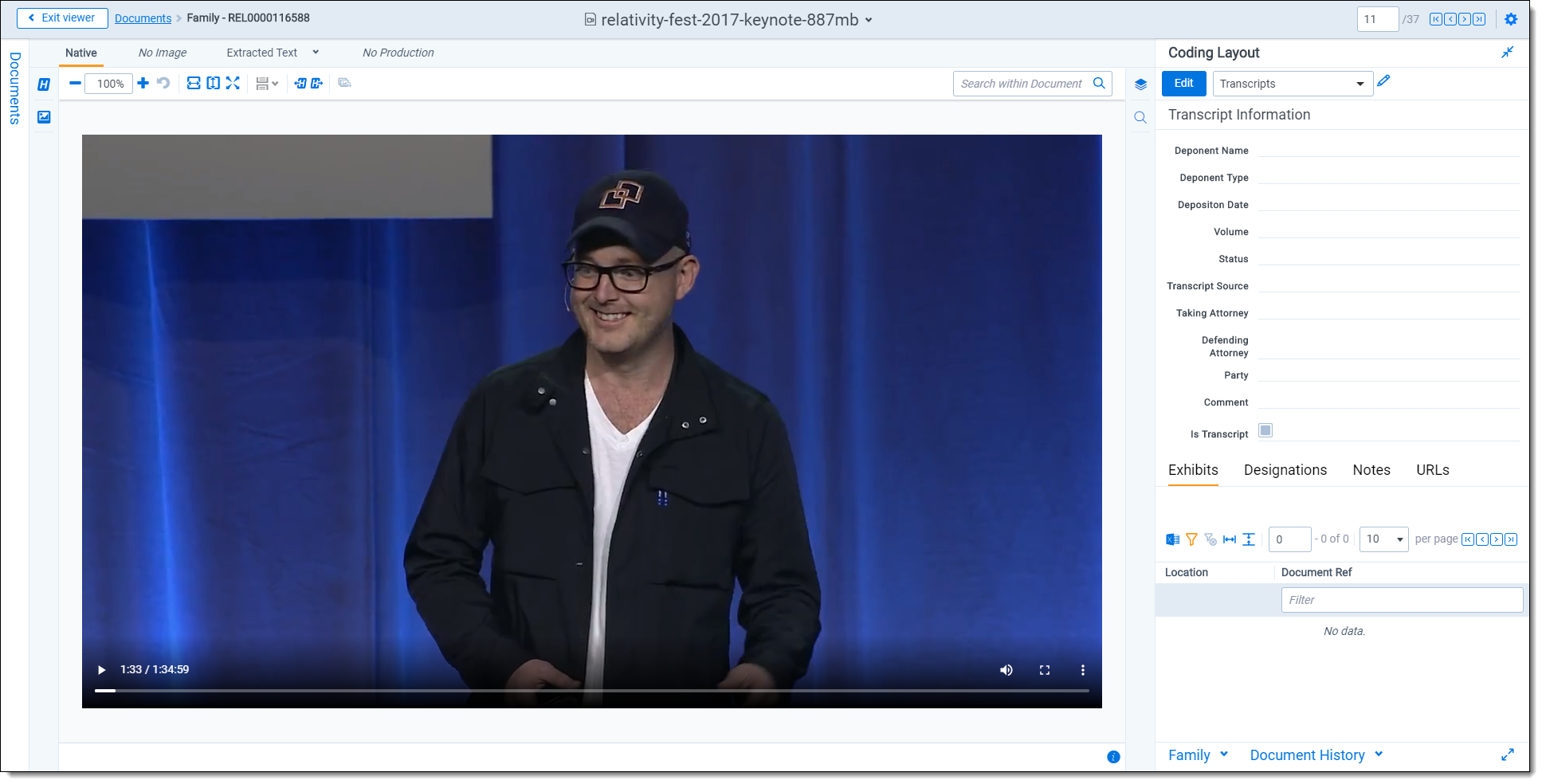The image size is (1542, 784).
Task: Open viewer settings gear icon
Action: tap(1511, 19)
